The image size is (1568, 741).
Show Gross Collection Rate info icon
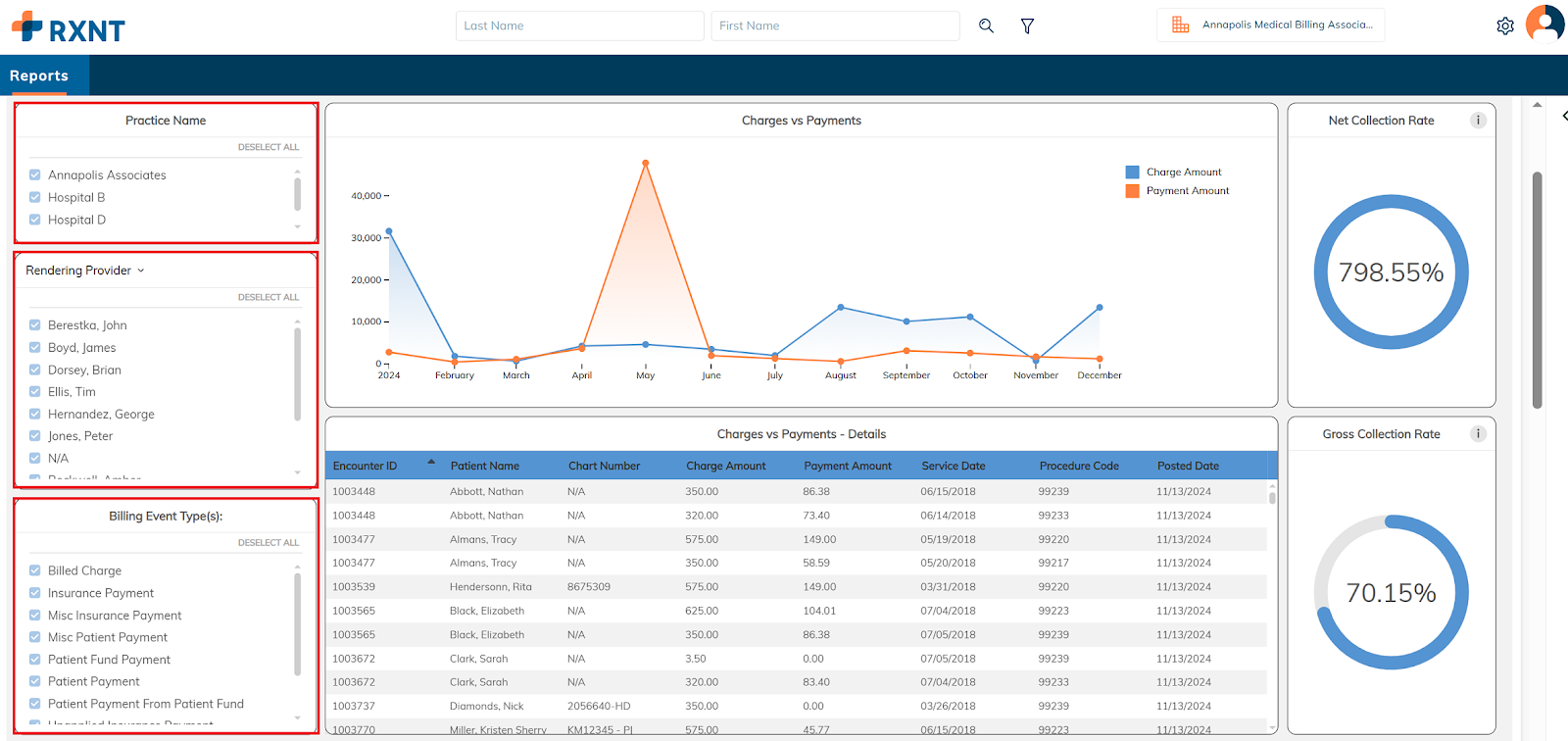[1478, 434]
